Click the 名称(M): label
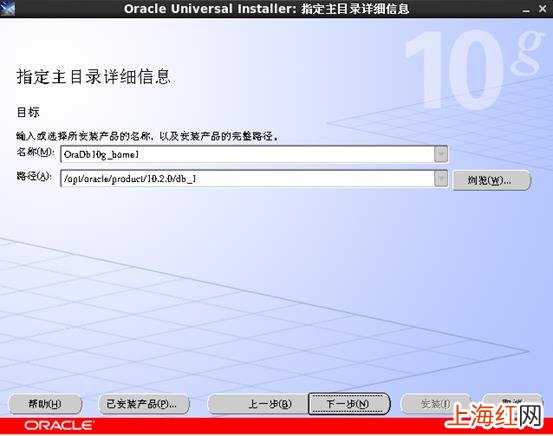553x436 pixels. [x=35, y=152]
